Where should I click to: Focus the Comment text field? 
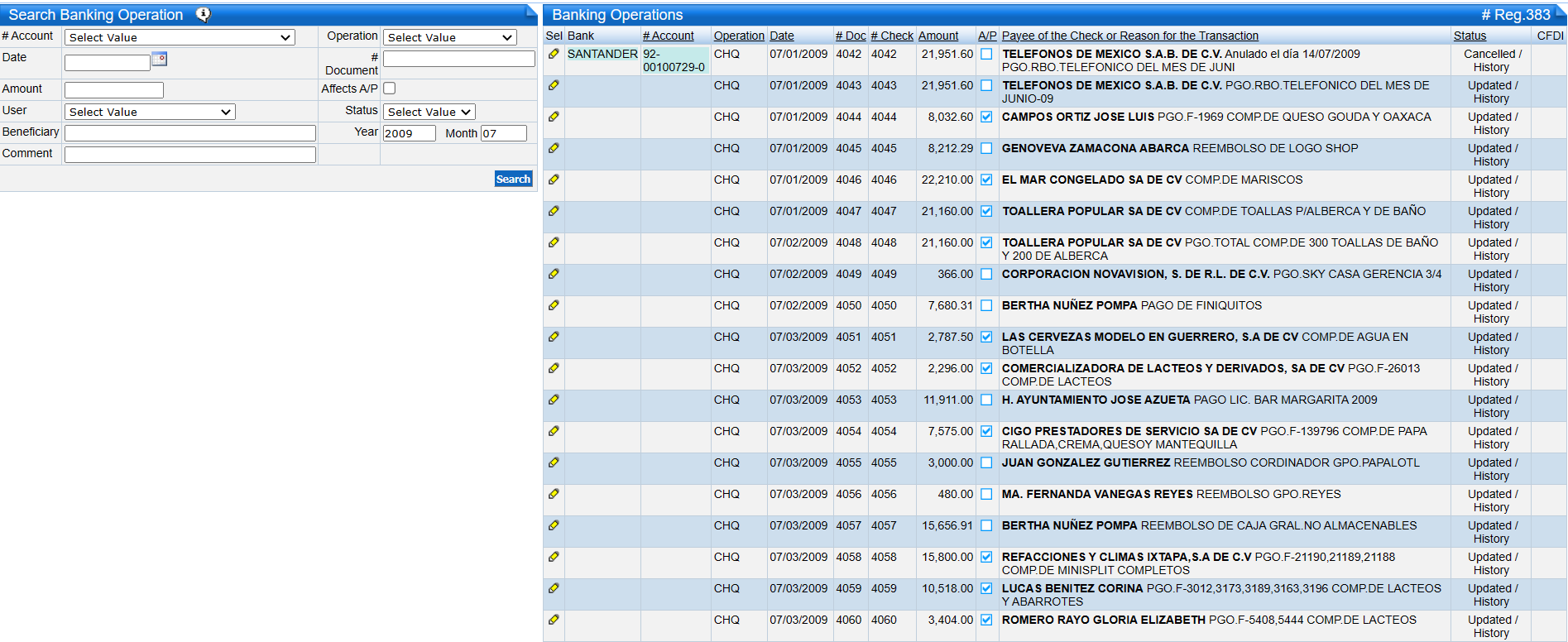pos(190,155)
